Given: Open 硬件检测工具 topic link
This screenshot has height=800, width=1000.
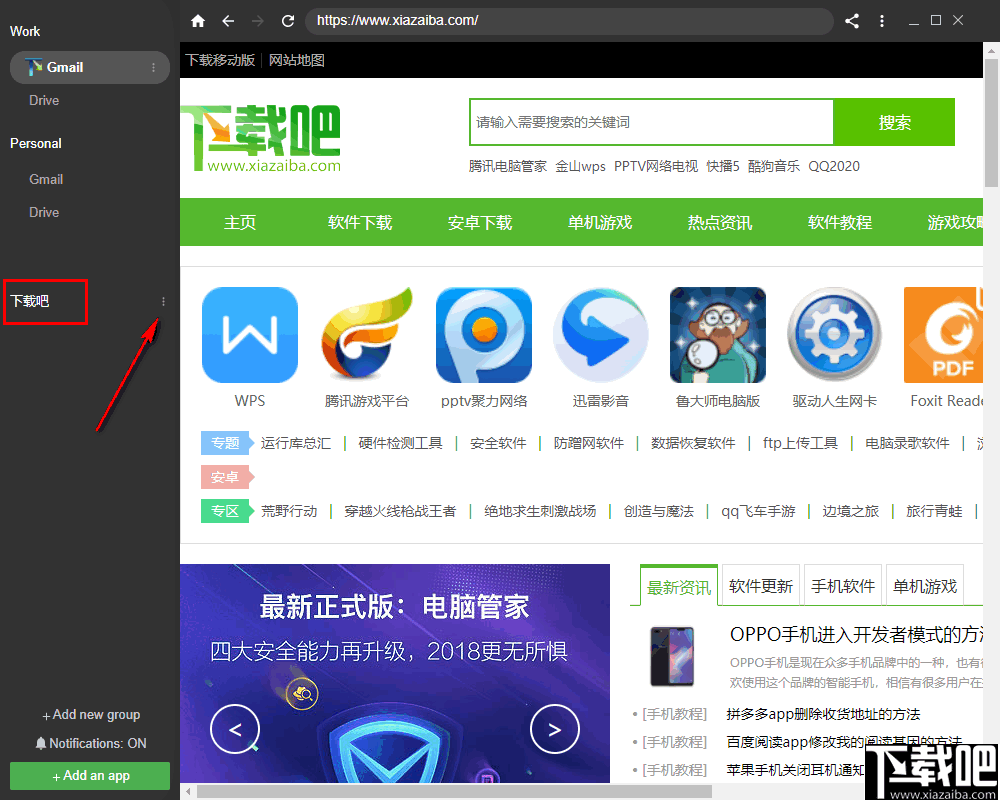Looking at the screenshot, I should click(x=400, y=443).
